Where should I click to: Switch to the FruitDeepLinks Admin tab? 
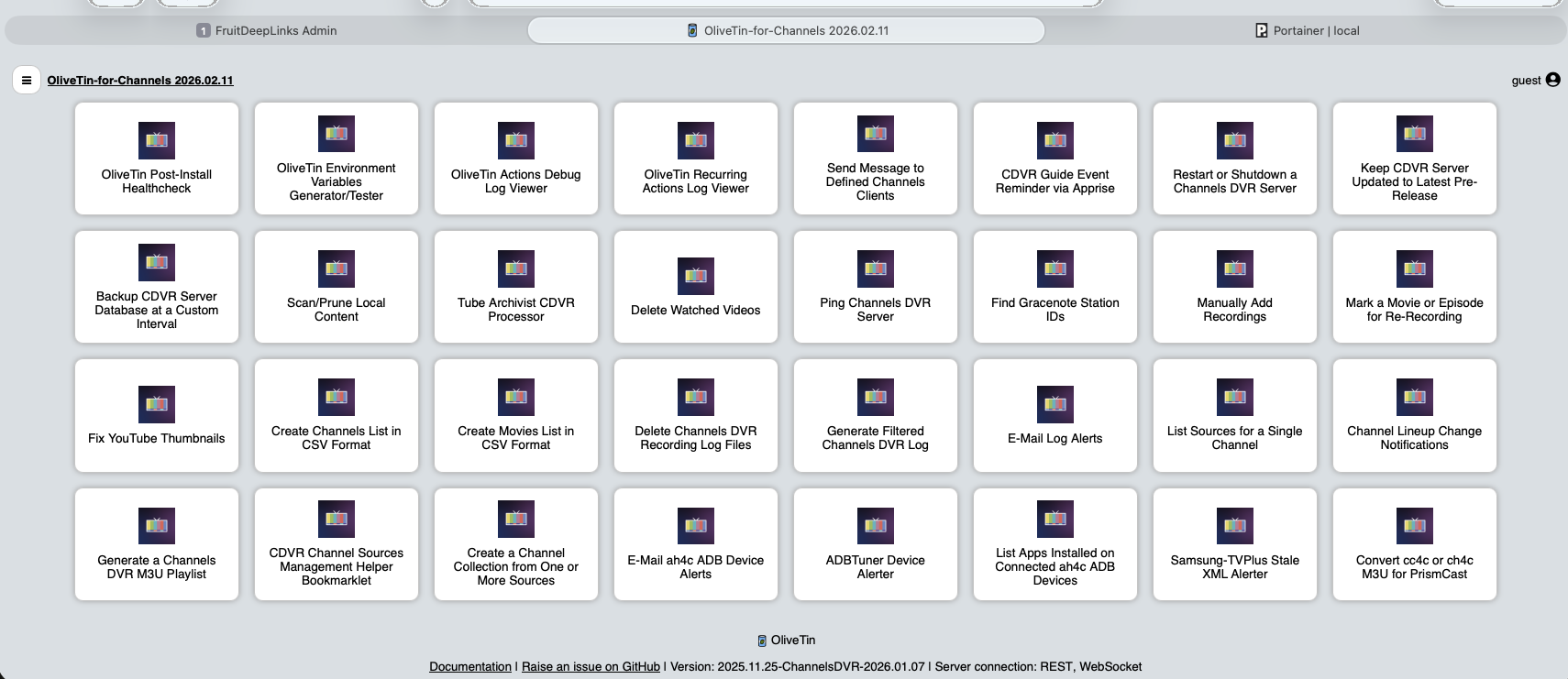click(x=267, y=30)
